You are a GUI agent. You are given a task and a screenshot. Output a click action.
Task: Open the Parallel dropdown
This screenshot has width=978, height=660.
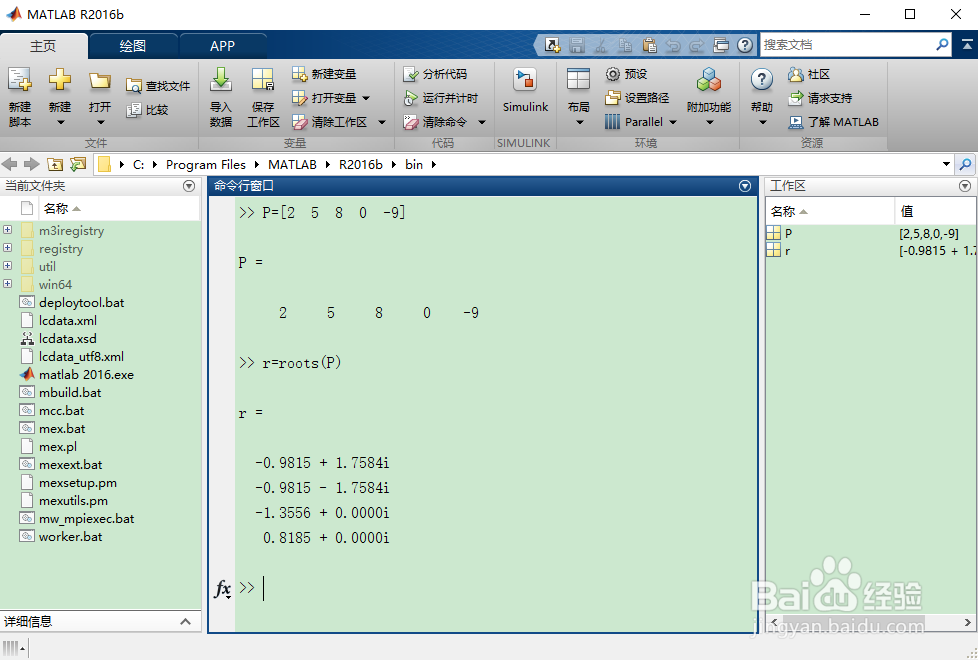(x=672, y=122)
